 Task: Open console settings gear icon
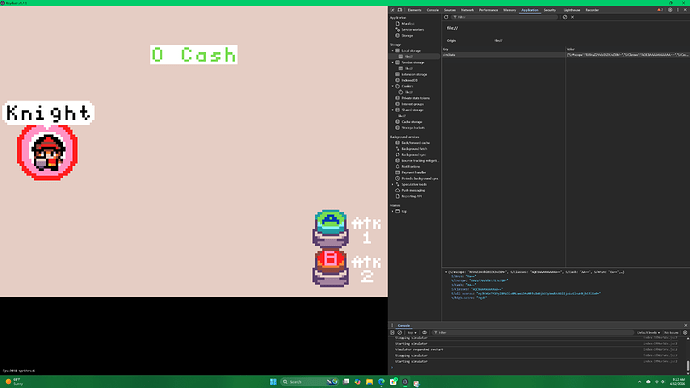click(685, 333)
